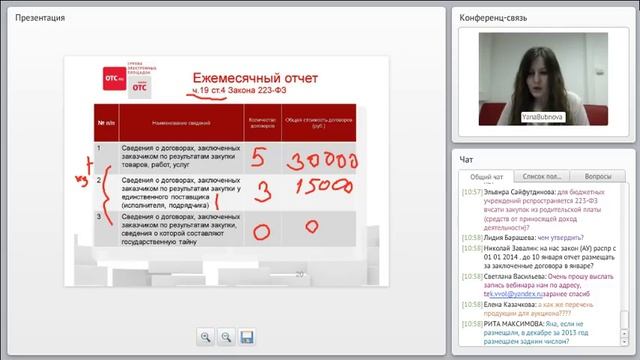Open the Вопросы tab

coord(598,176)
